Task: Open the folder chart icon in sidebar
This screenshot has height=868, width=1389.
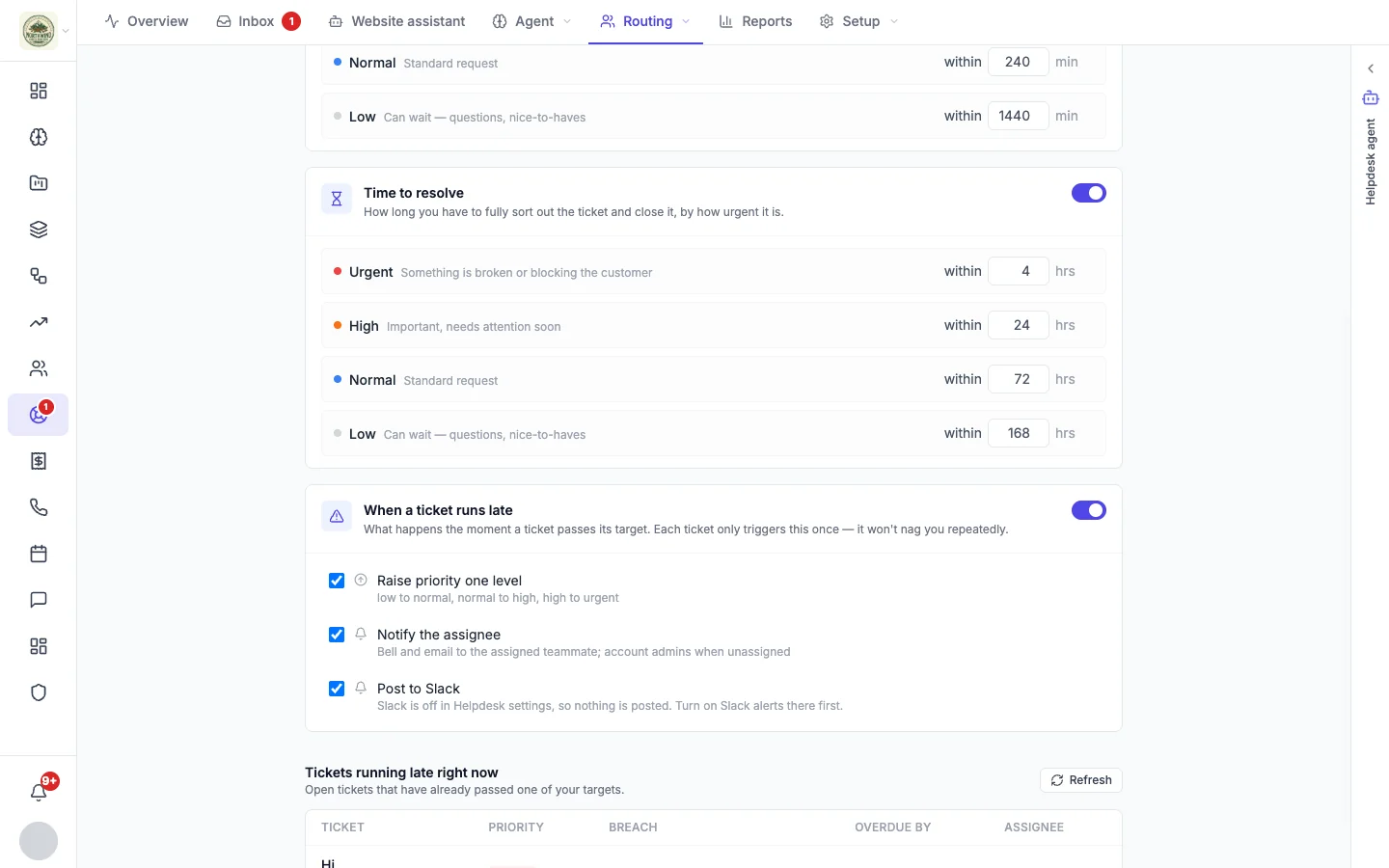Action: click(39, 183)
